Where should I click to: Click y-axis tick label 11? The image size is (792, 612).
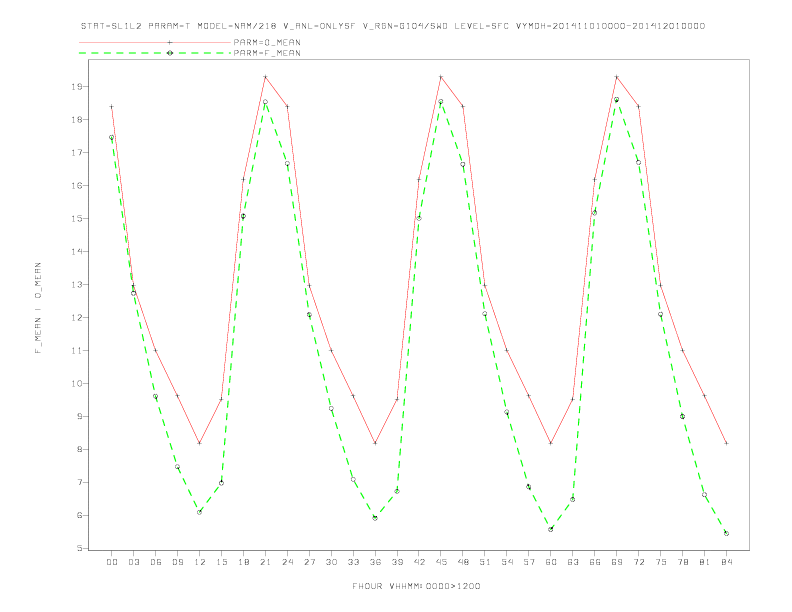pos(77,350)
